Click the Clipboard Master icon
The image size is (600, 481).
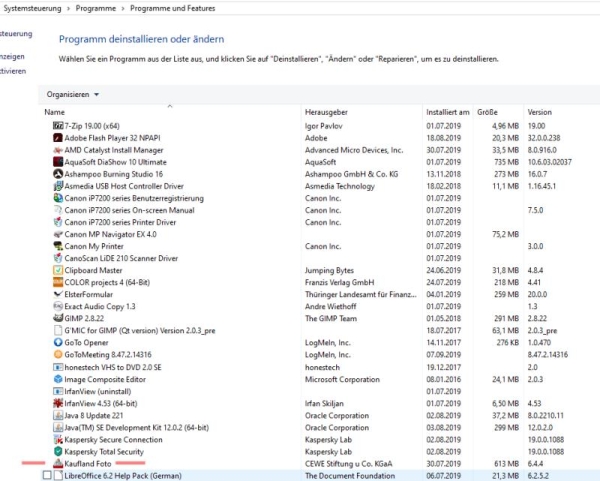coord(57,270)
